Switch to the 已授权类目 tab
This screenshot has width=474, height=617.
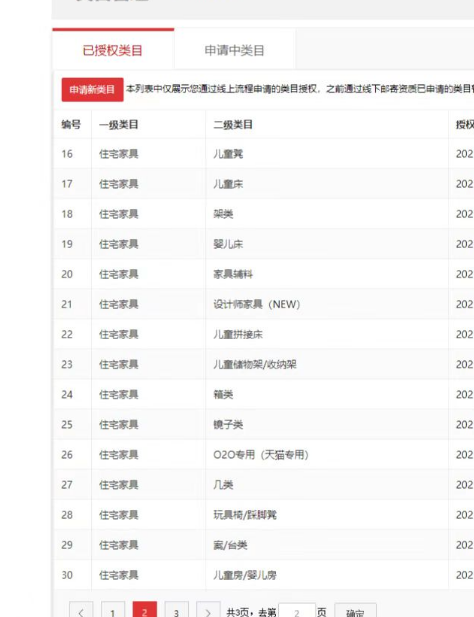coord(113,50)
